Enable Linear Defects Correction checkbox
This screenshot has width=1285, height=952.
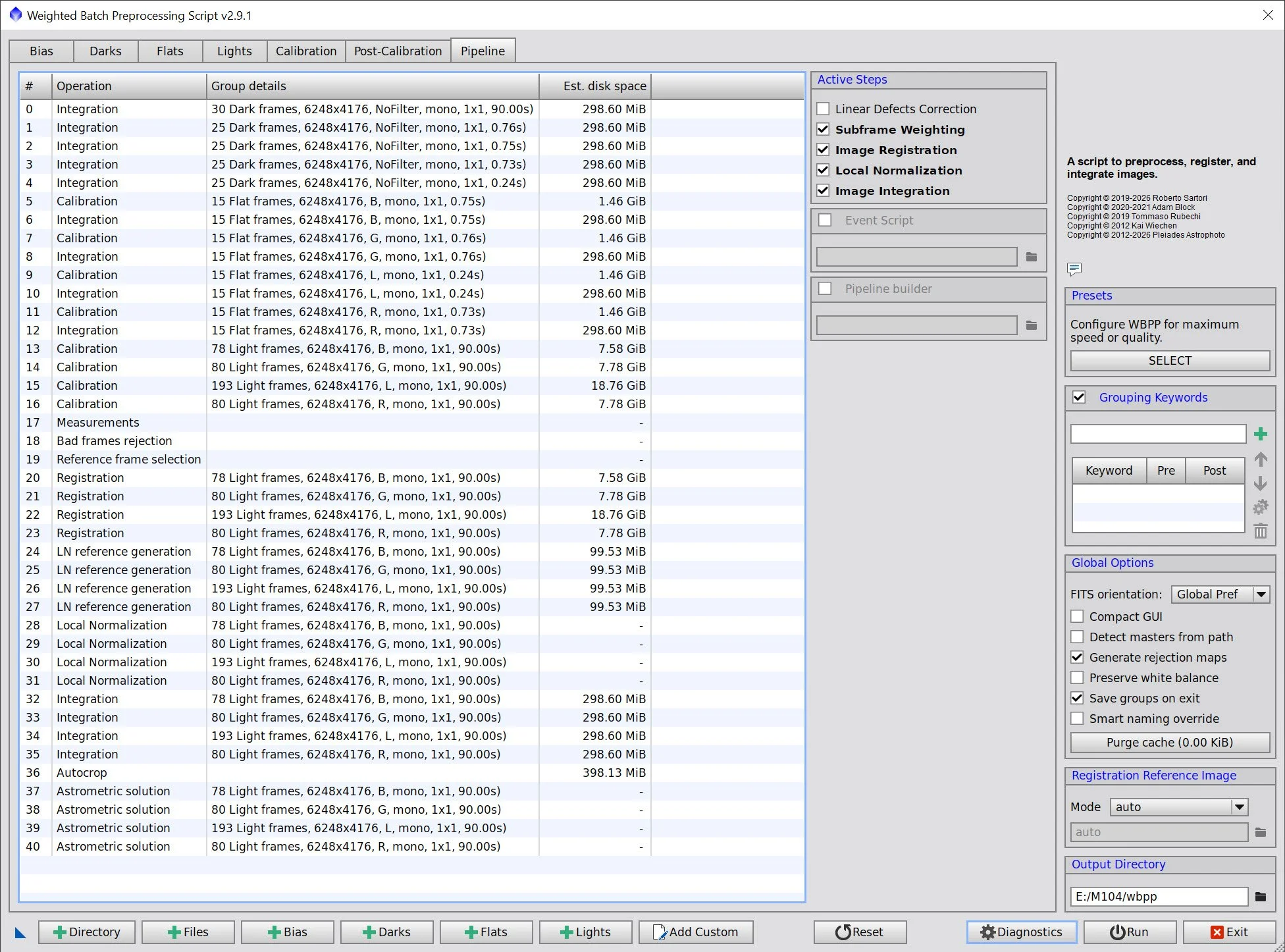pos(823,109)
